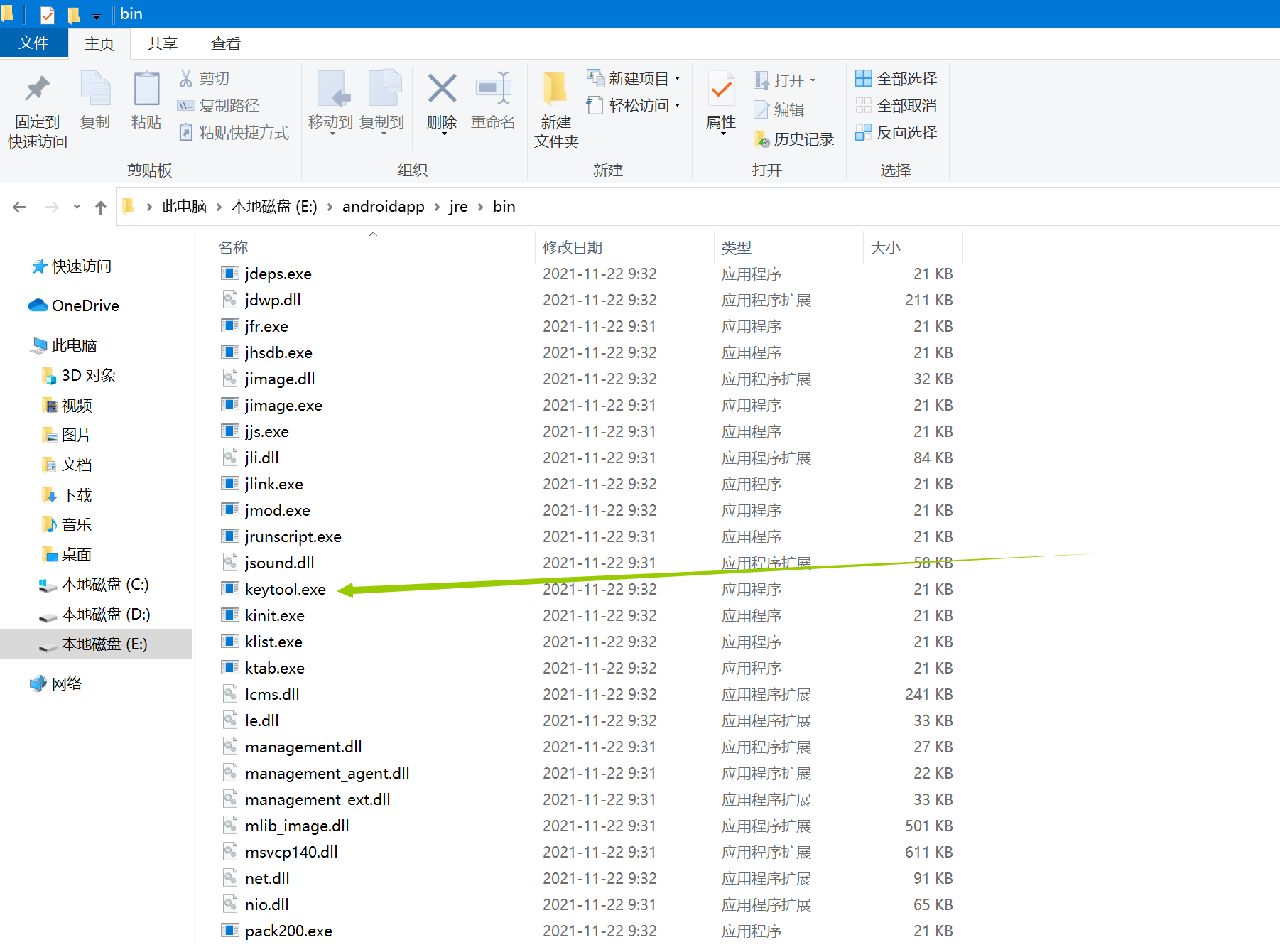Select pack200.exe file
This screenshot has width=1280, height=952.
pos(288,931)
